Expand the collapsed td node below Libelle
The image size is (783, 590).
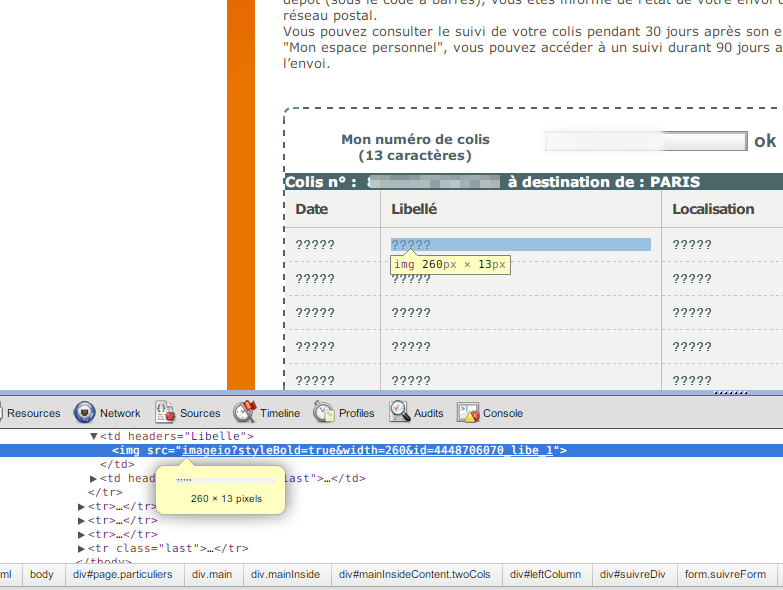94,479
